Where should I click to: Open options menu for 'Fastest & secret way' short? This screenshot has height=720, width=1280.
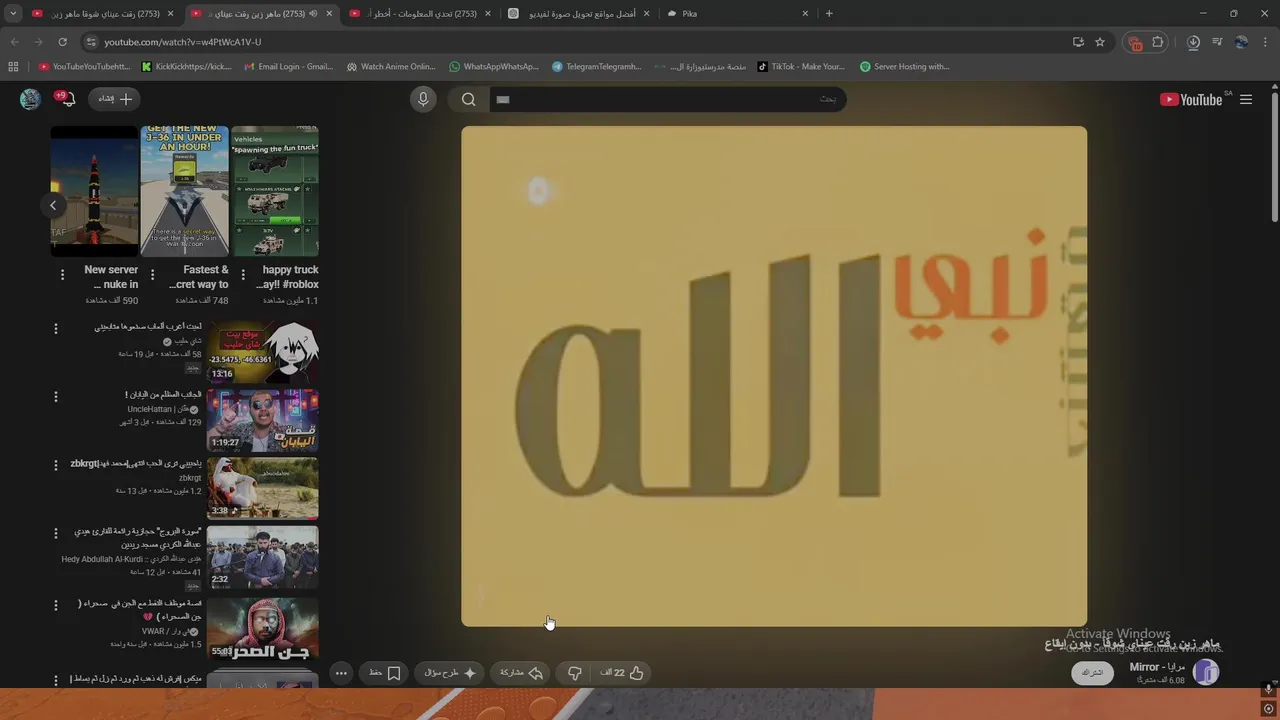pos(152,275)
